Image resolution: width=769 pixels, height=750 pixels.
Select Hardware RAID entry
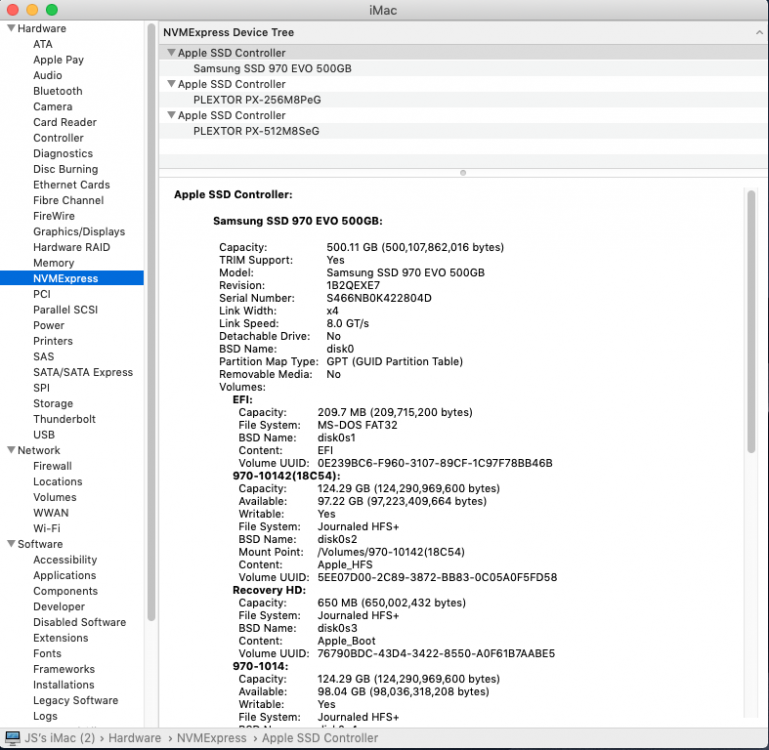click(x=72, y=247)
